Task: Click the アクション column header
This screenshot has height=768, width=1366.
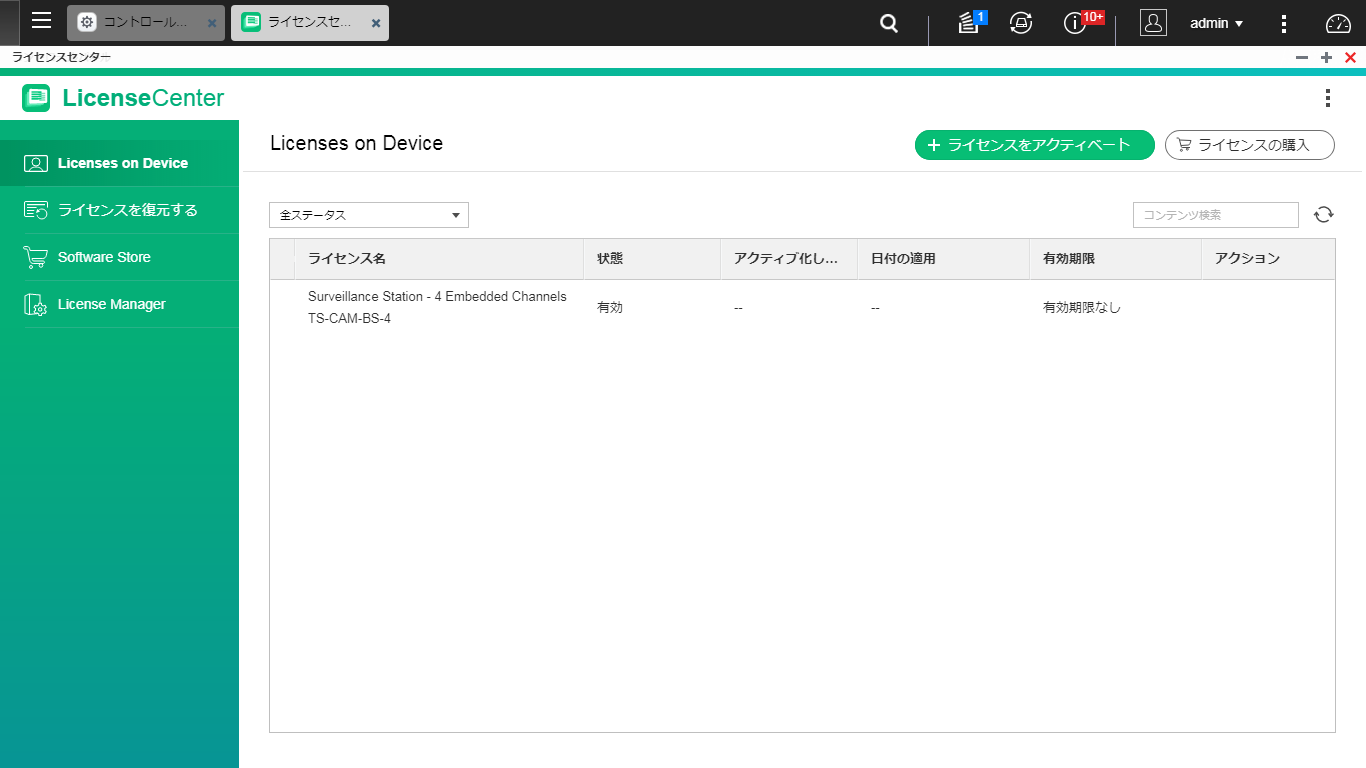Action: point(1268,259)
